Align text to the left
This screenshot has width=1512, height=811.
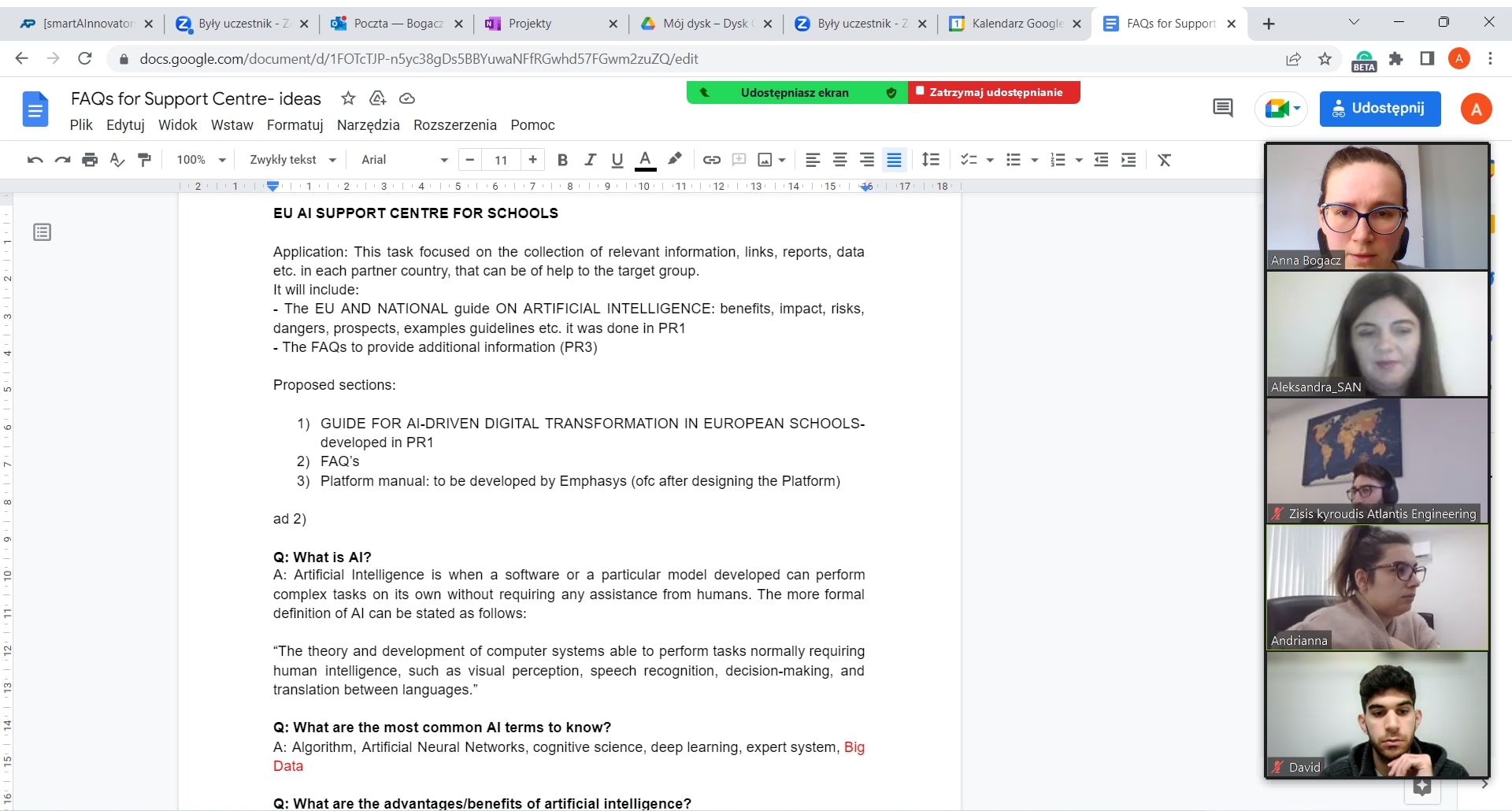tap(813, 160)
